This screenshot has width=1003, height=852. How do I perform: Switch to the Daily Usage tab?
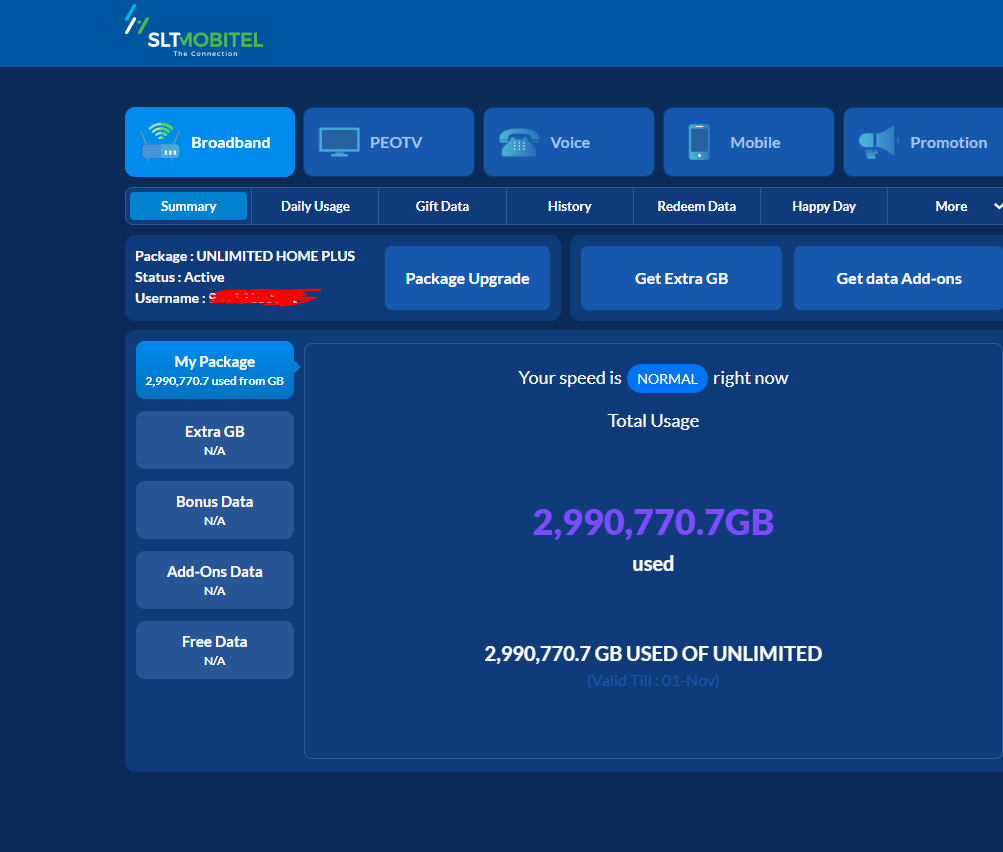coord(315,206)
